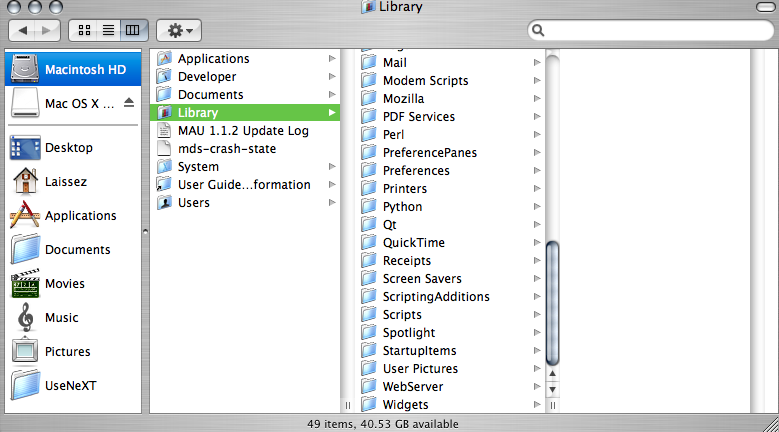Open Pictures from the sidebar
This screenshot has width=779, height=432.
coord(73,352)
